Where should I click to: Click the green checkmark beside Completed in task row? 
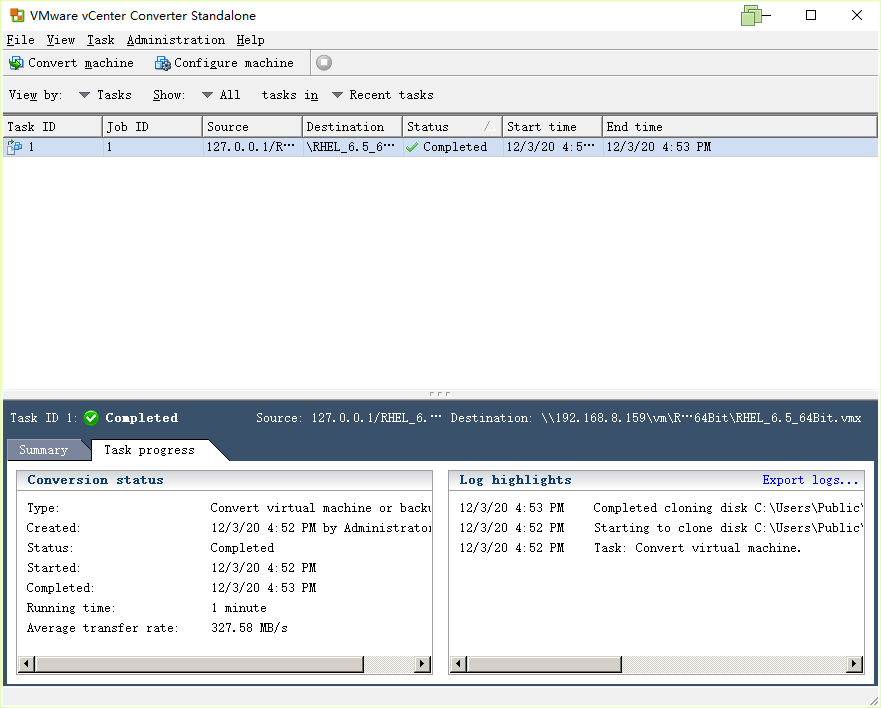coord(412,147)
